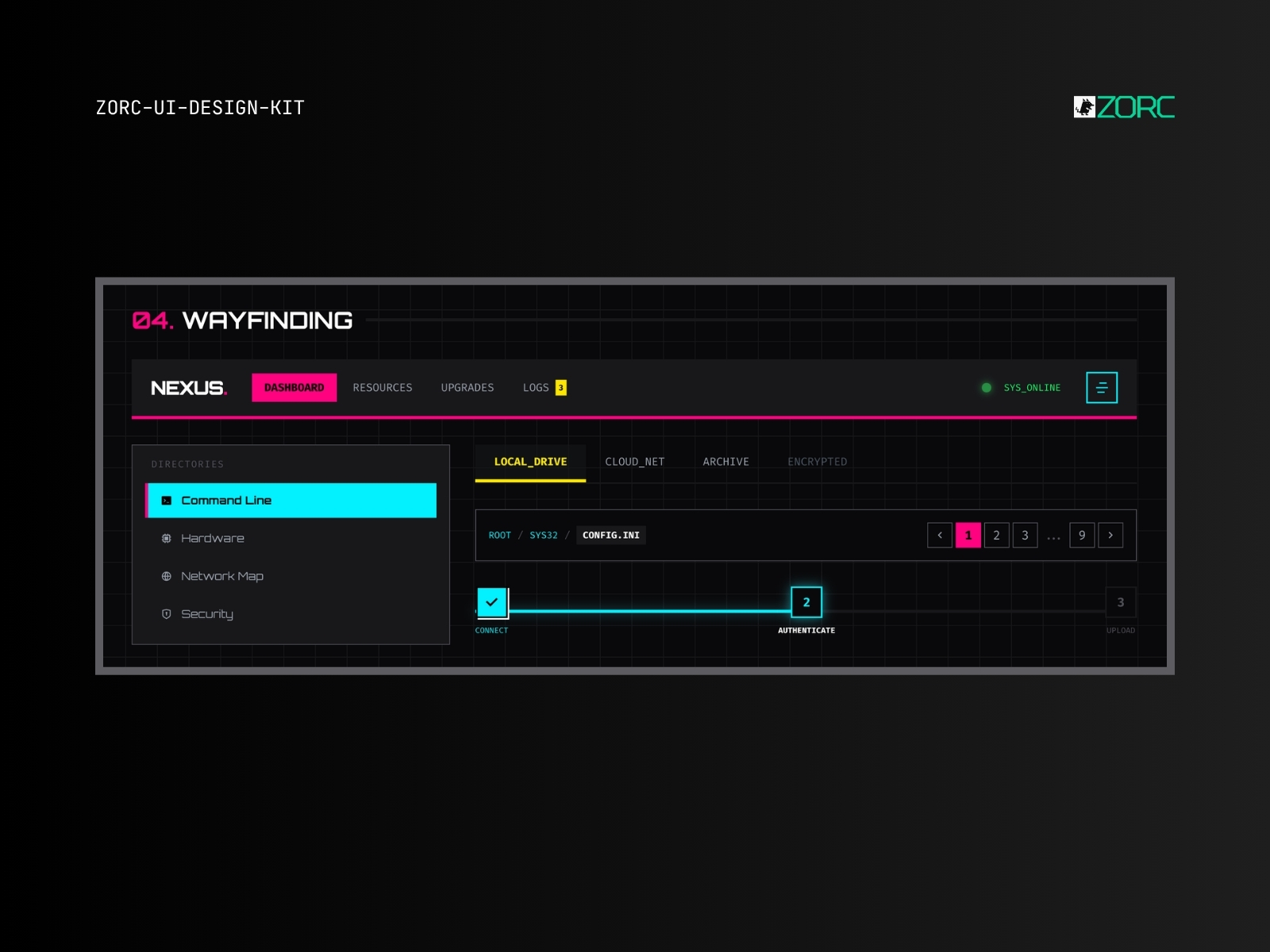1270x952 pixels.
Task: Open the UPGRADES nav item
Action: tap(468, 388)
